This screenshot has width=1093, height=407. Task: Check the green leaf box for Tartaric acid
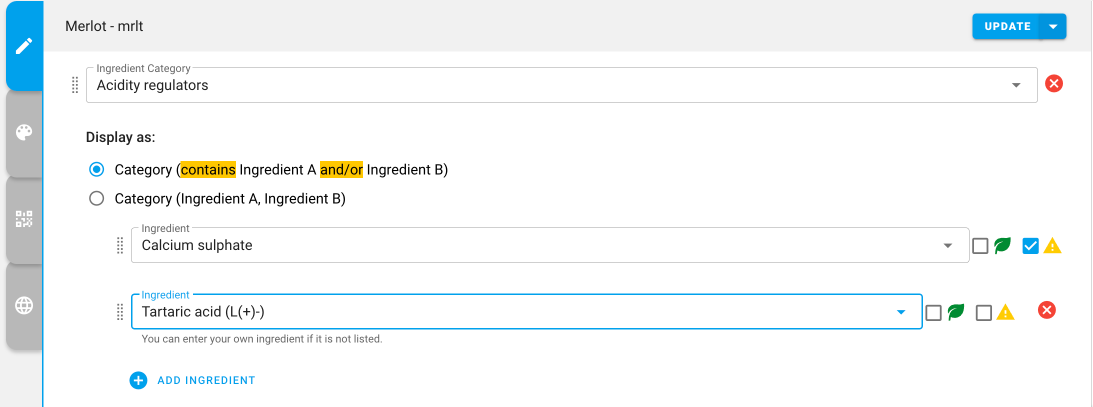933,313
